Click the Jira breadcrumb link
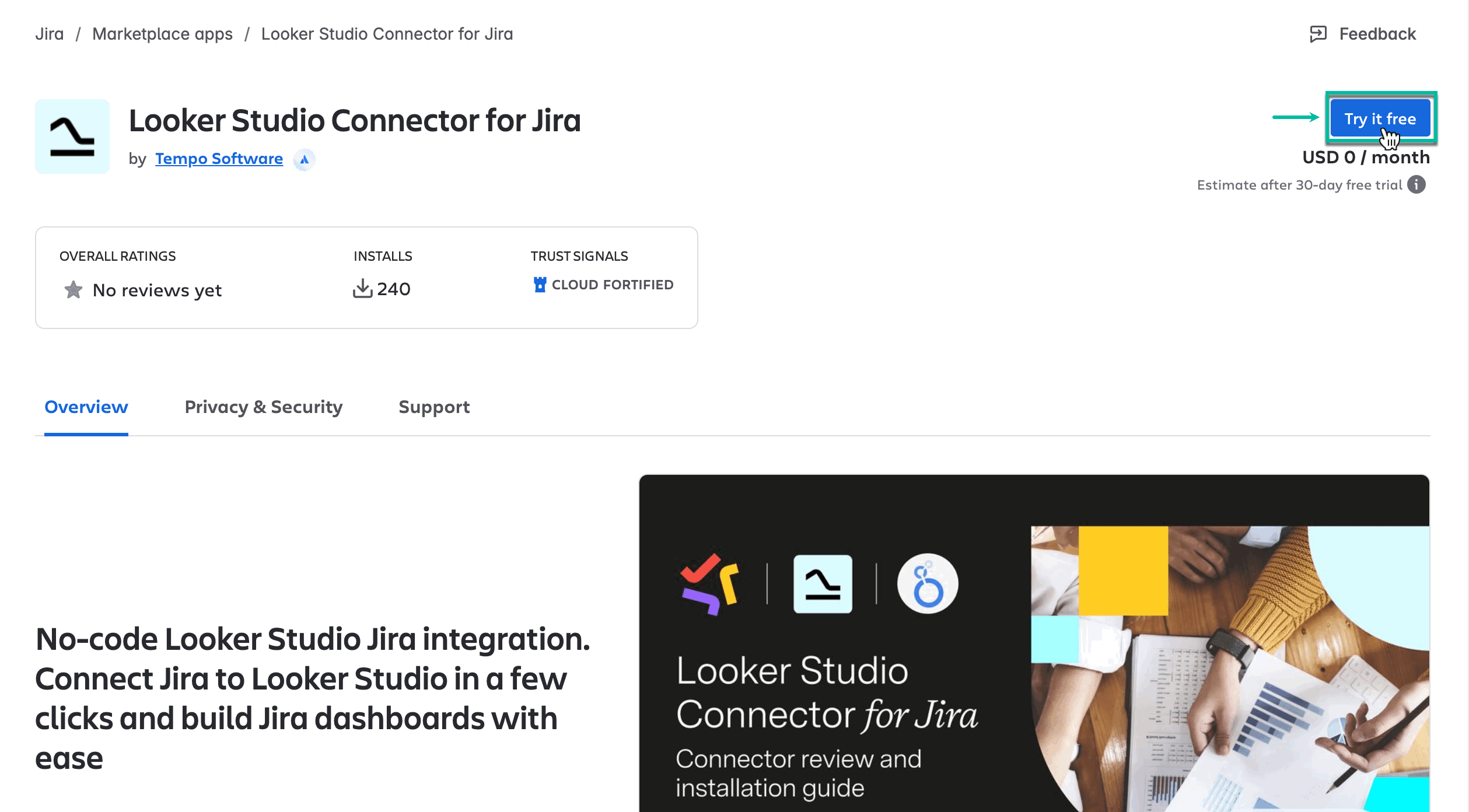The image size is (1469, 812). point(49,33)
